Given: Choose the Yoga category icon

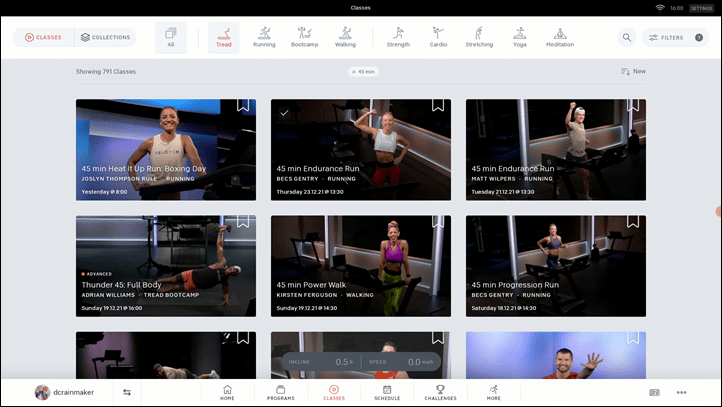Looking at the screenshot, I should pyautogui.click(x=519, y=37).
